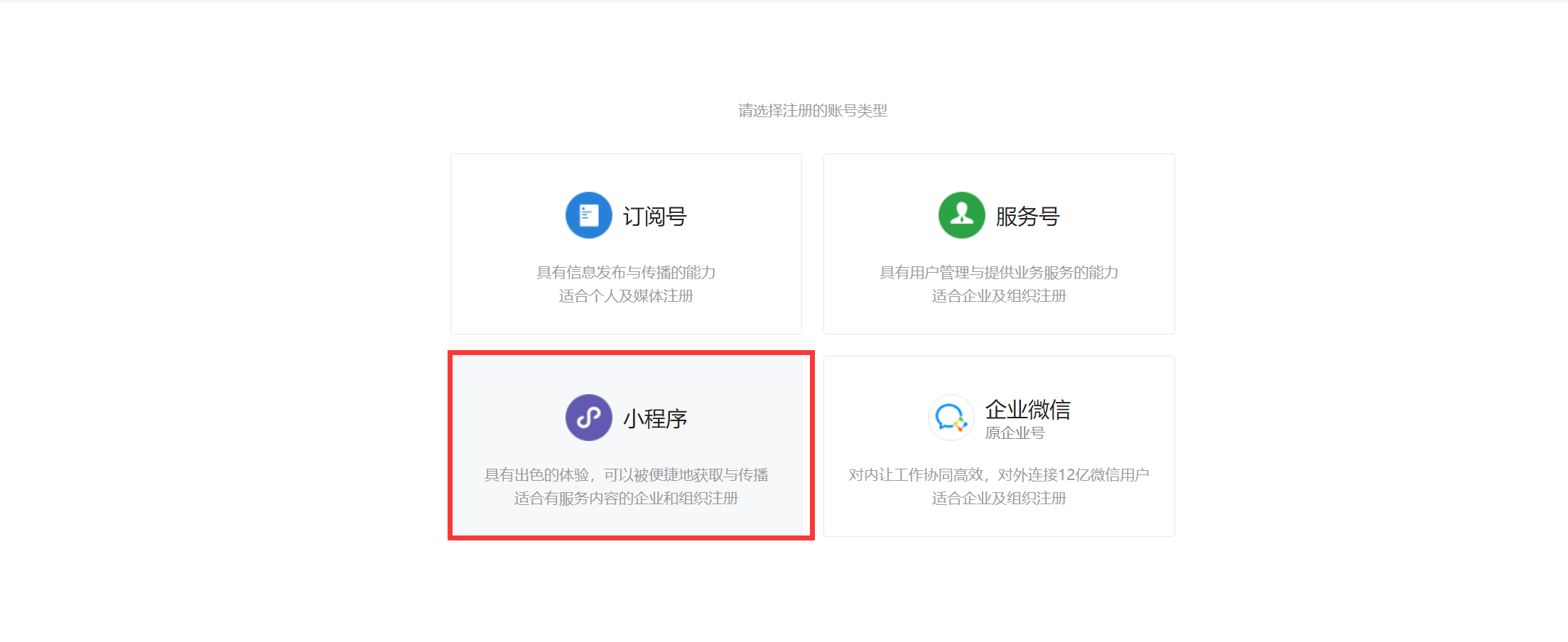Click 适合企业及组织注册 under 企业微信
The image size is (1568, 642).
[x=999, y=498]
